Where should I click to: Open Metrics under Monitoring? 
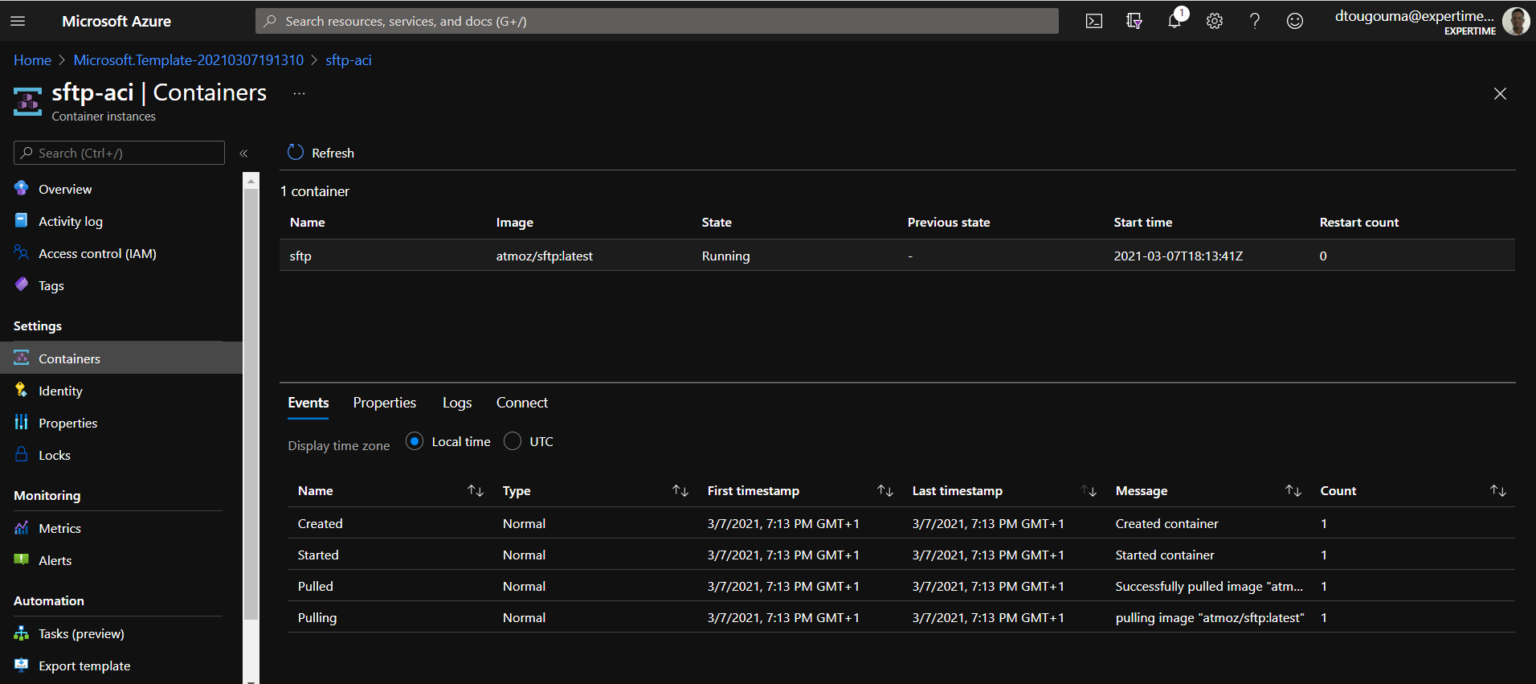[x=59, y=527]
